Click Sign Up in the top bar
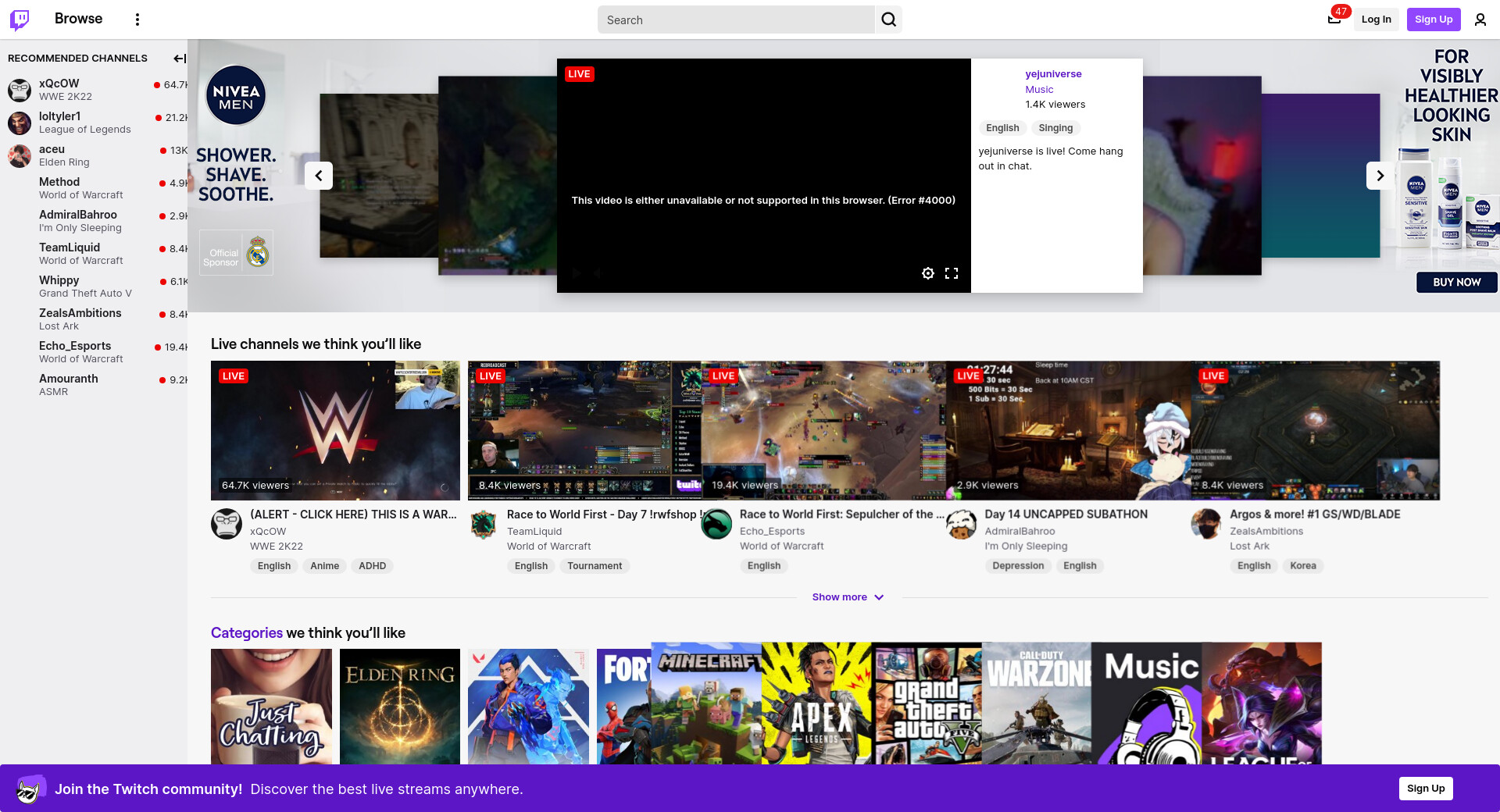Image resolution: width=1500 pixels, height=812 pixels. tap(1433, 20)
